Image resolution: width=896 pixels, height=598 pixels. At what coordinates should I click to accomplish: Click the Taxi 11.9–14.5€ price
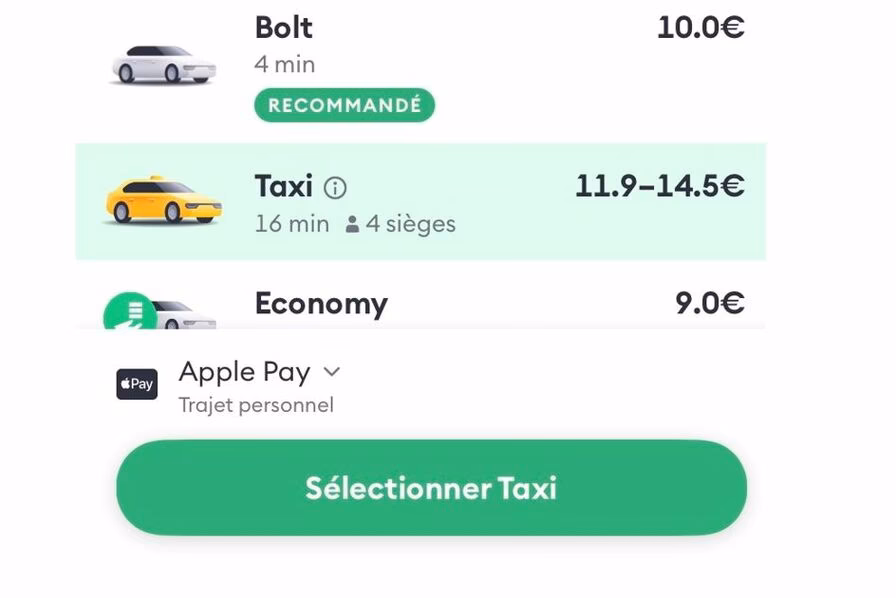click(x=660, y=186)
